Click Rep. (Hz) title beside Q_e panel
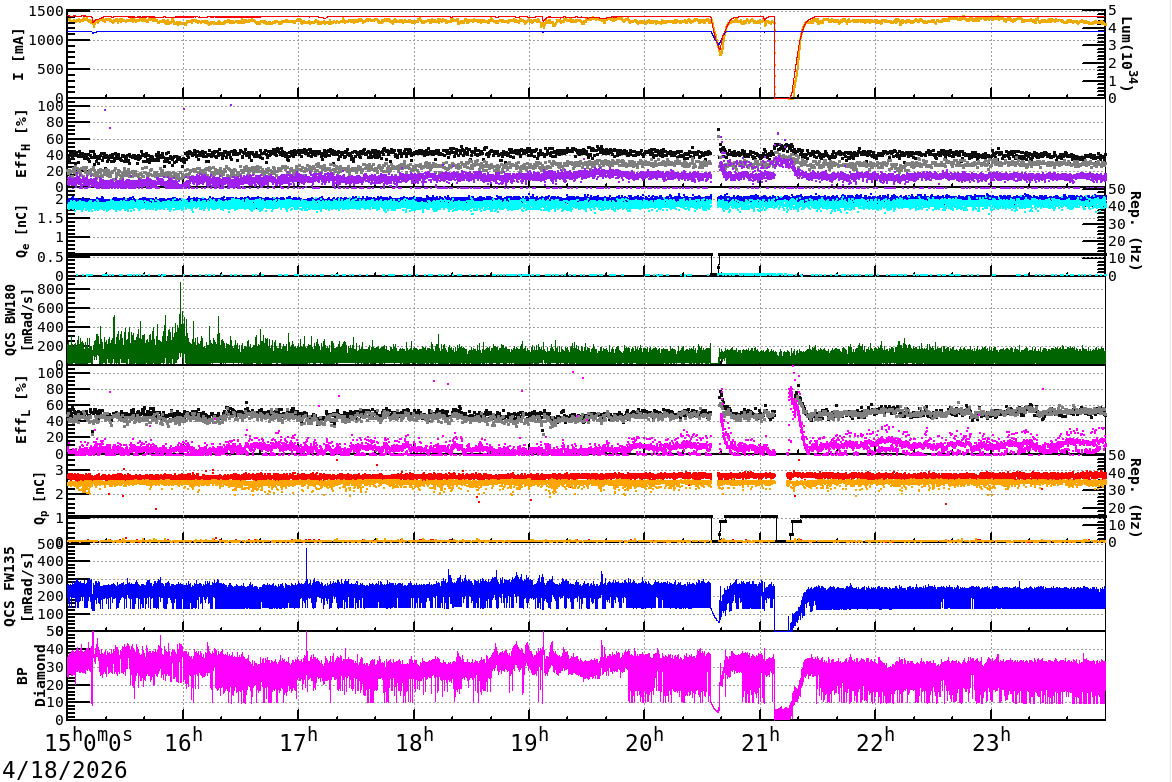 [1135, 230]
